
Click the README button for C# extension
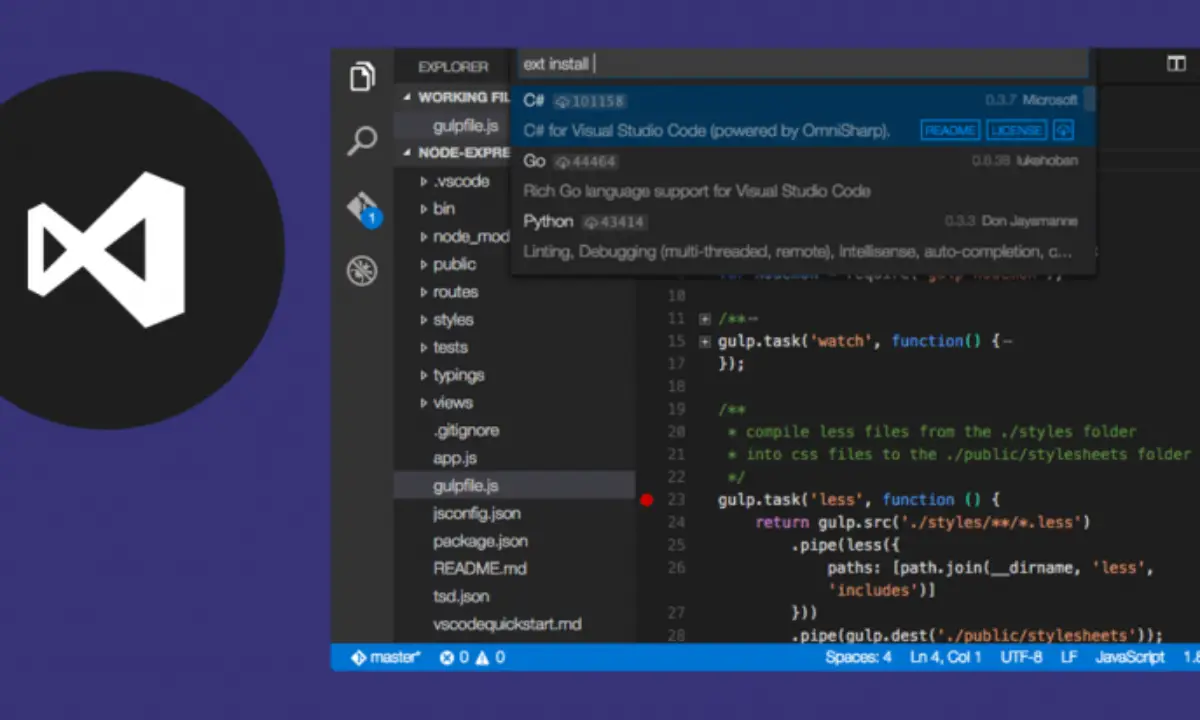pos(950,131)
